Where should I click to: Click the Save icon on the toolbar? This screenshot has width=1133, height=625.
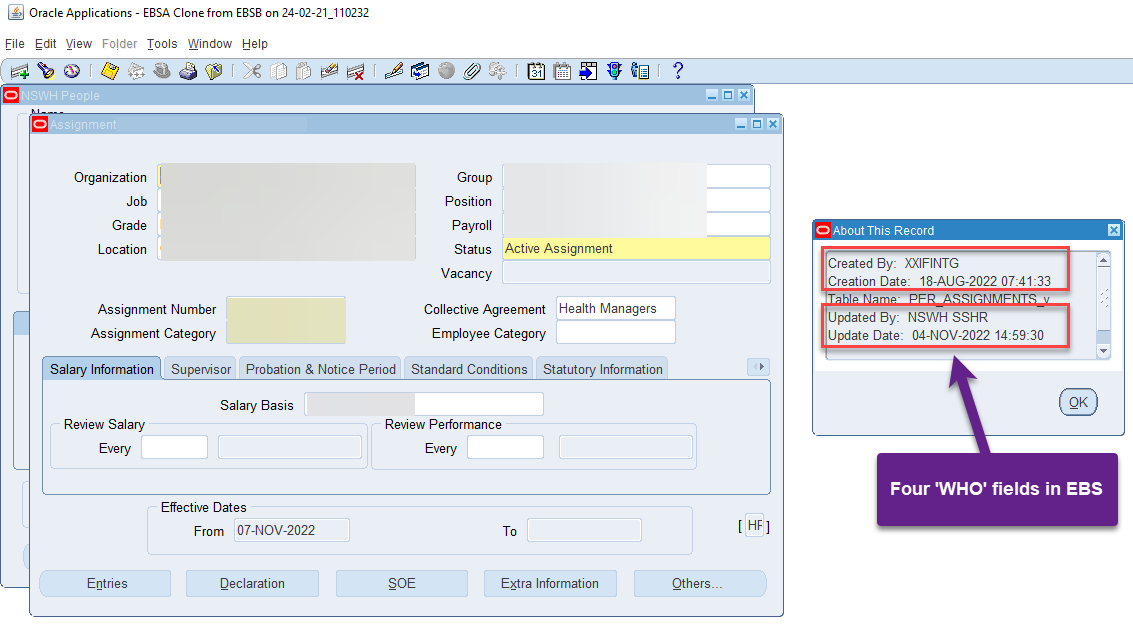point(109,71)
